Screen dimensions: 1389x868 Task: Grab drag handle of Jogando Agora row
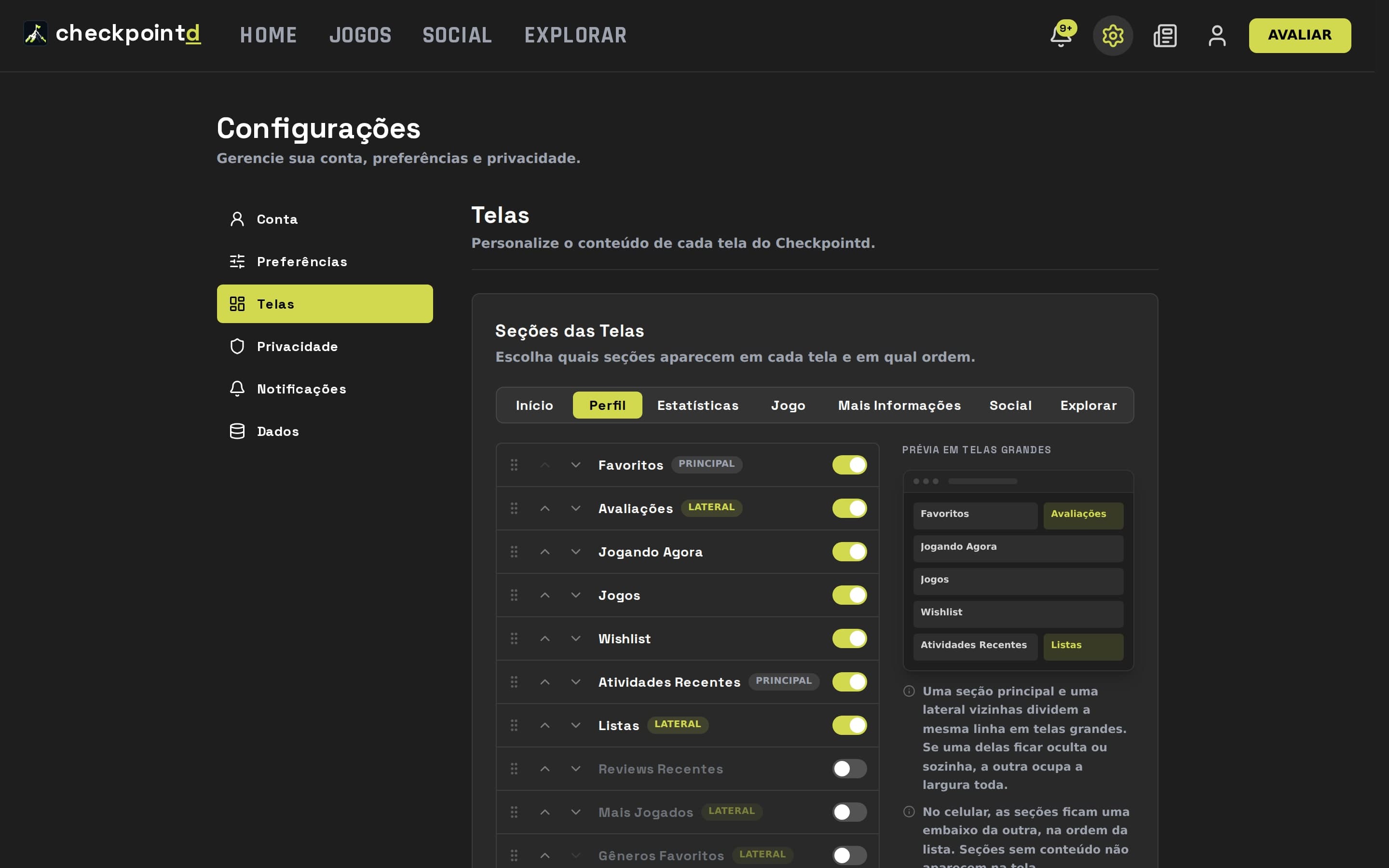[514, 551]
